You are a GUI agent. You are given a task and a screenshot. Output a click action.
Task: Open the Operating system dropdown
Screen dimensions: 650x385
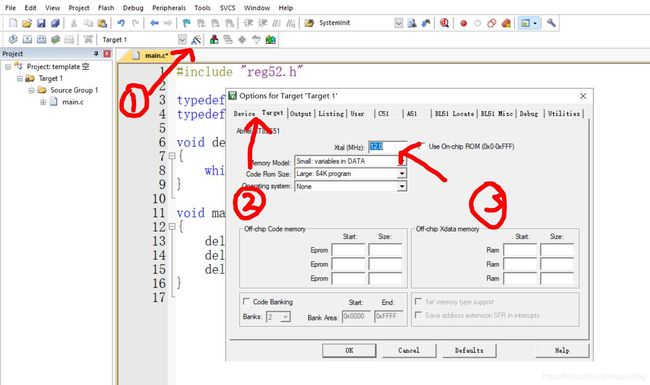pos(402,186)
